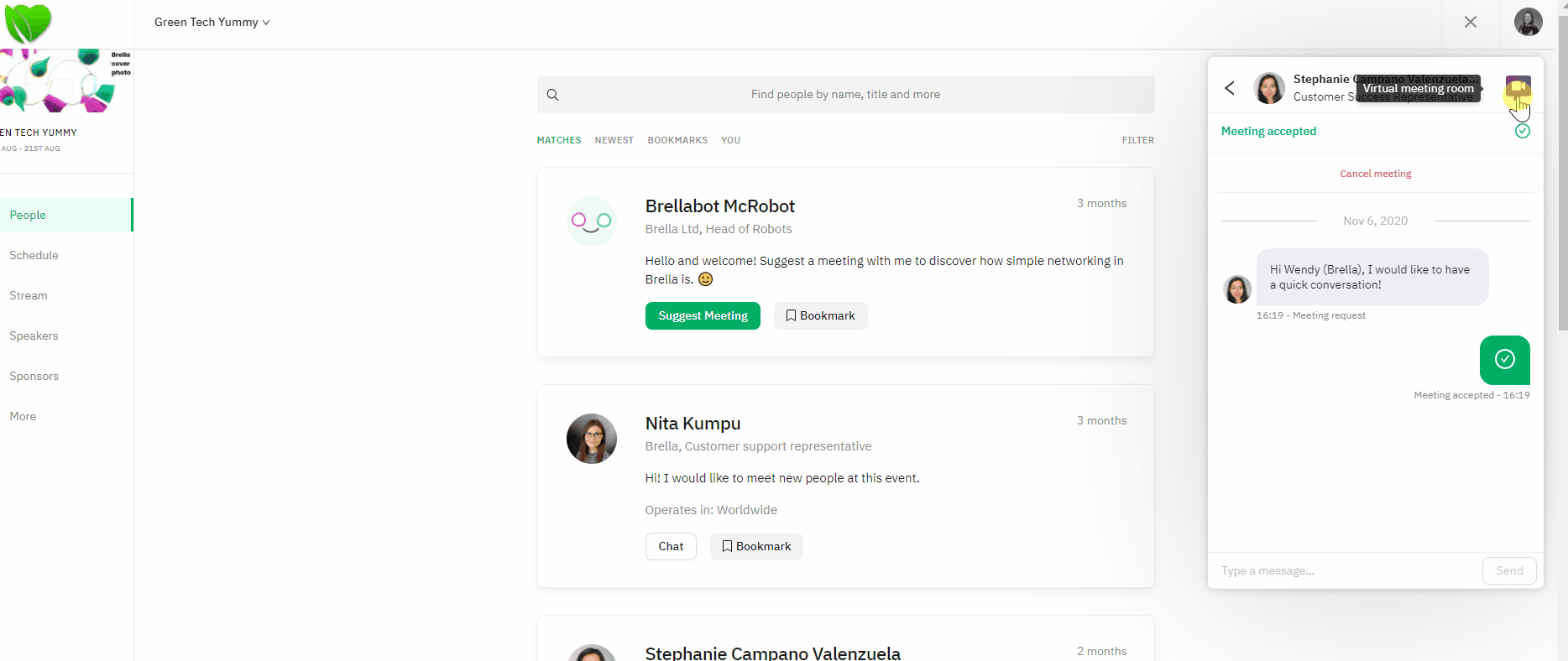Close the panel with the X icon

1471,22
